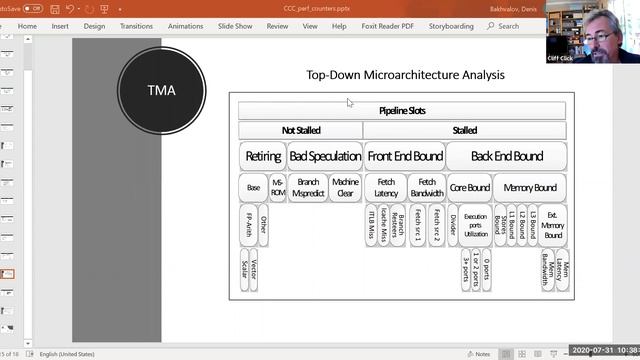
Task: Click the Search magnifier icon
Action: pos(490,26)
